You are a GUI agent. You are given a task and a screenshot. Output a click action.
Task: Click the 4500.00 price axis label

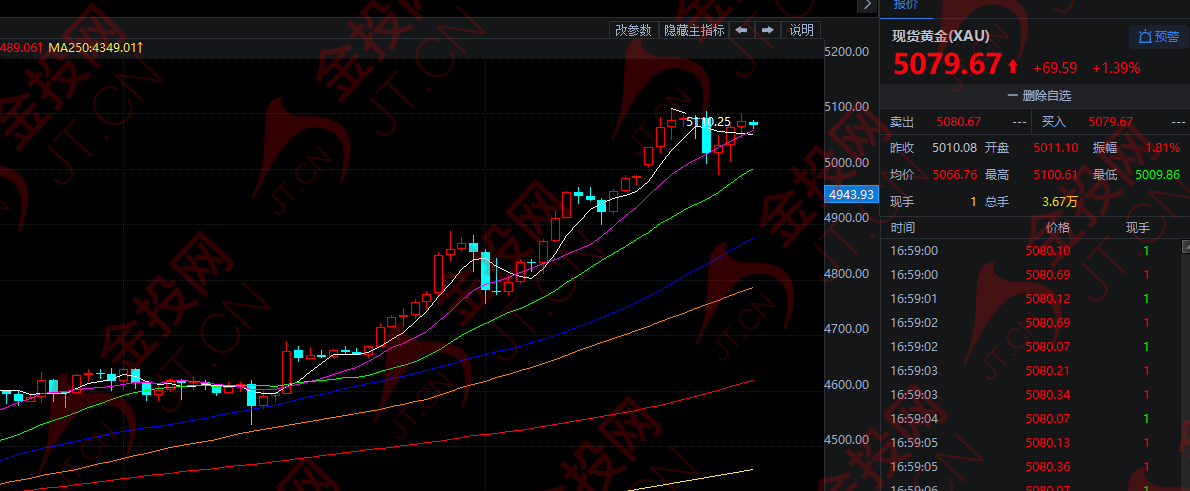(848, 439)
